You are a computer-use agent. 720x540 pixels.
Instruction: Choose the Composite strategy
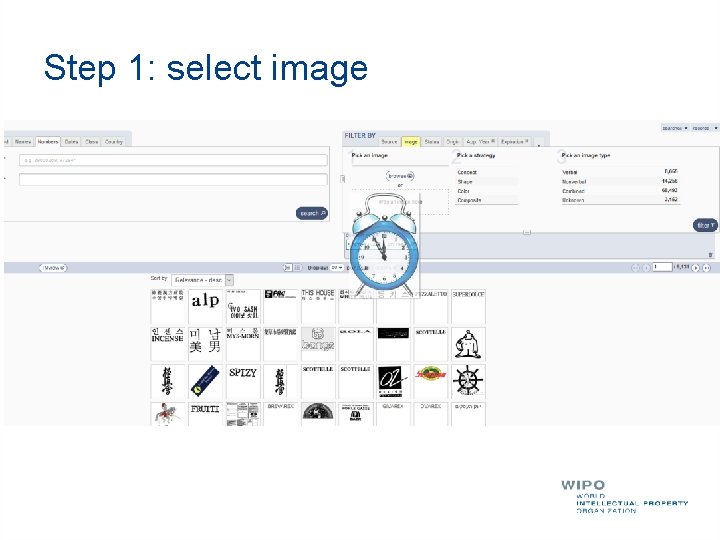tap(487, 200)
